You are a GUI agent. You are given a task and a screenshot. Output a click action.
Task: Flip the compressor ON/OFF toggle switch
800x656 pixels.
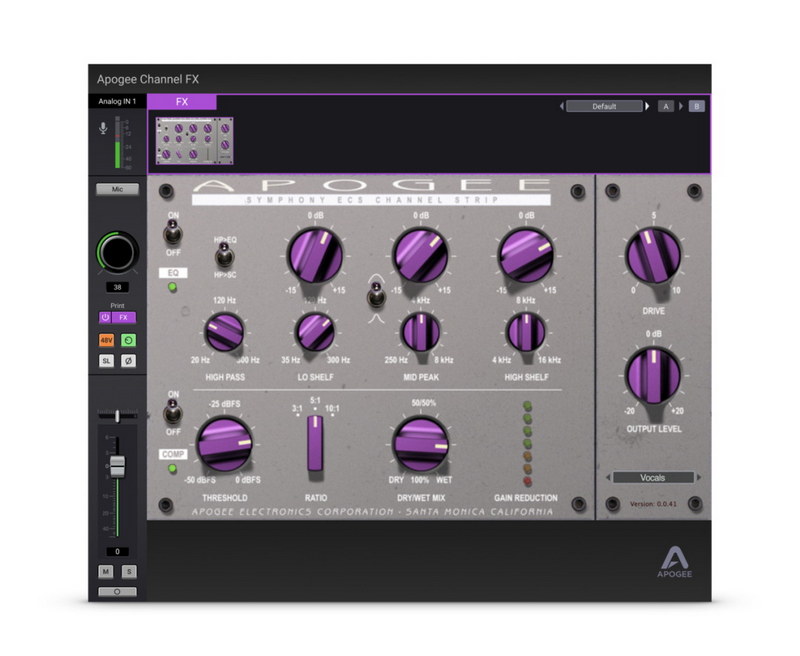click(x=172, y=412)
